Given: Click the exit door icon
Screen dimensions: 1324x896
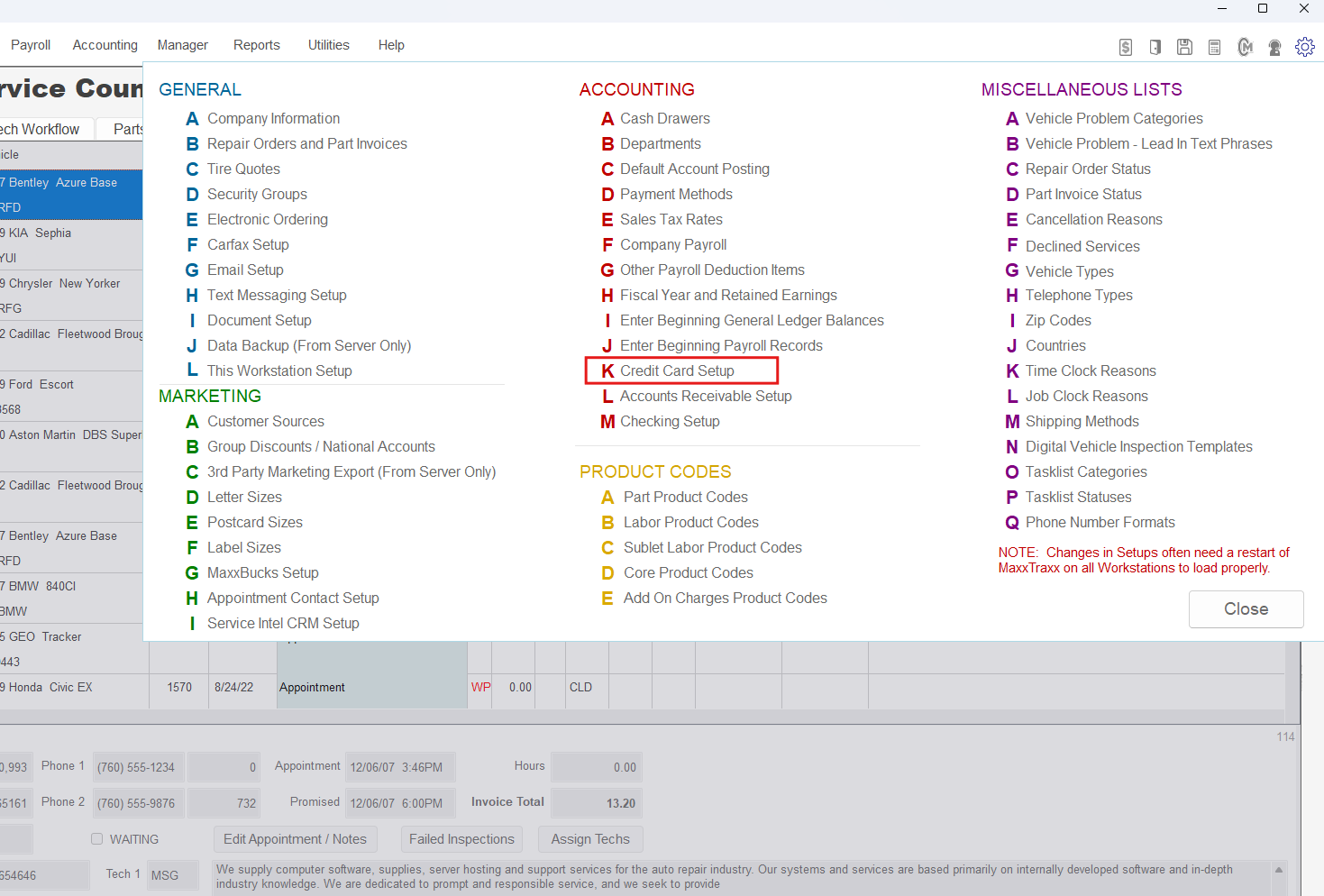Looking at the screenshot, I should (1155, 47).
